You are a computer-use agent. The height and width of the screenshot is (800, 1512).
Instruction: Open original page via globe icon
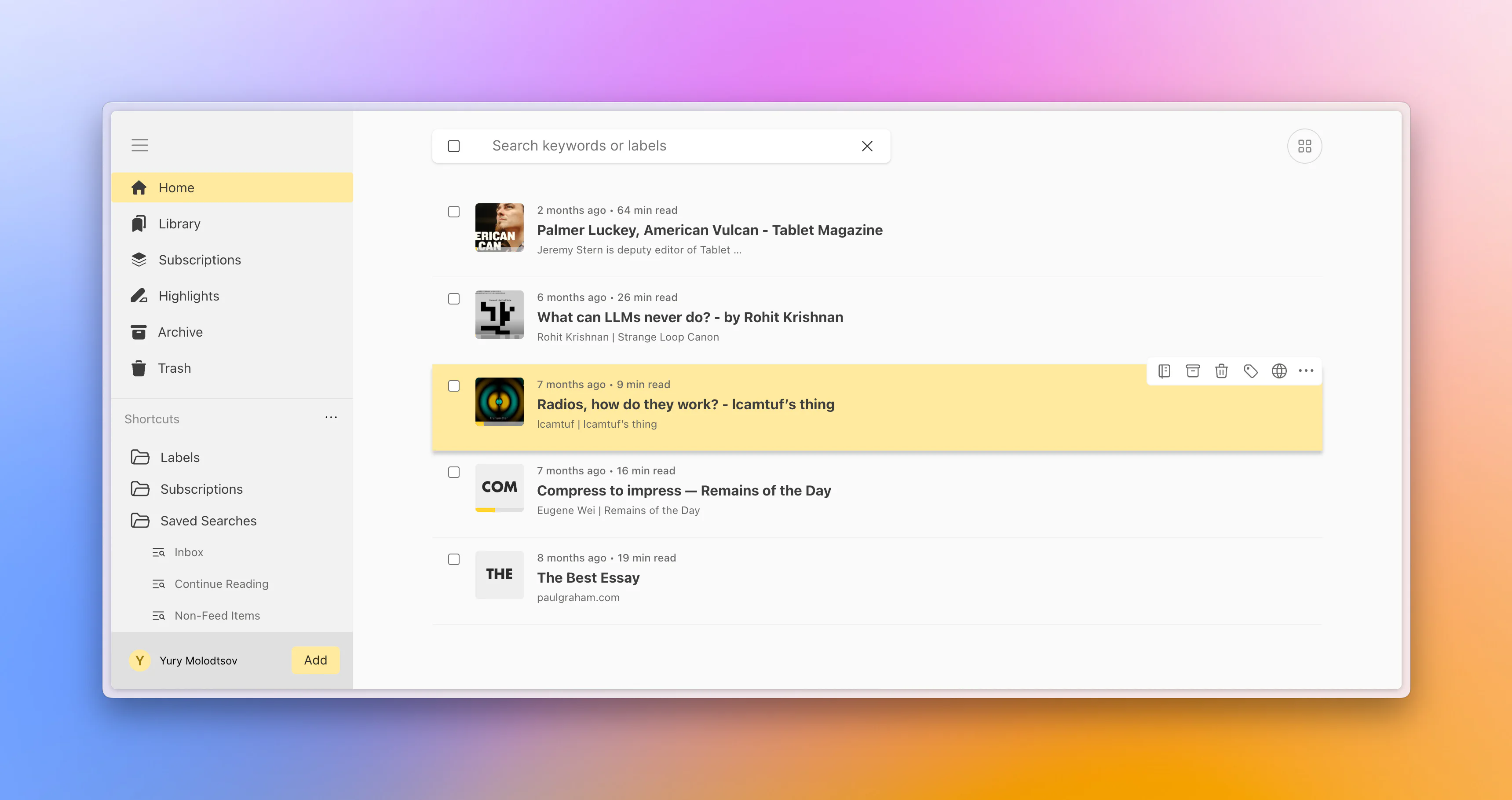point(1279,371)
